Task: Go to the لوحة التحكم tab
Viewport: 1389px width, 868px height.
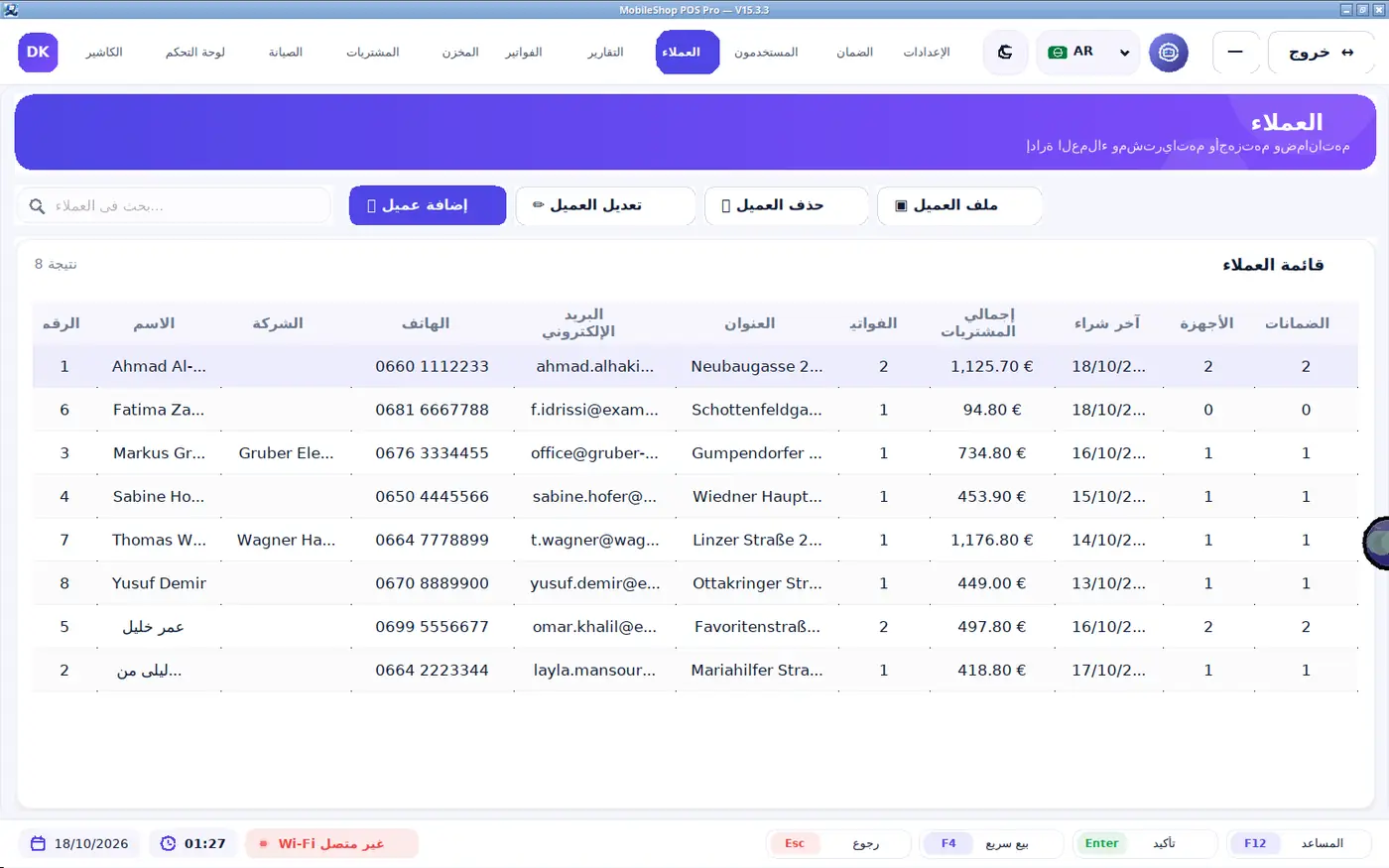Action: (195, 53)
